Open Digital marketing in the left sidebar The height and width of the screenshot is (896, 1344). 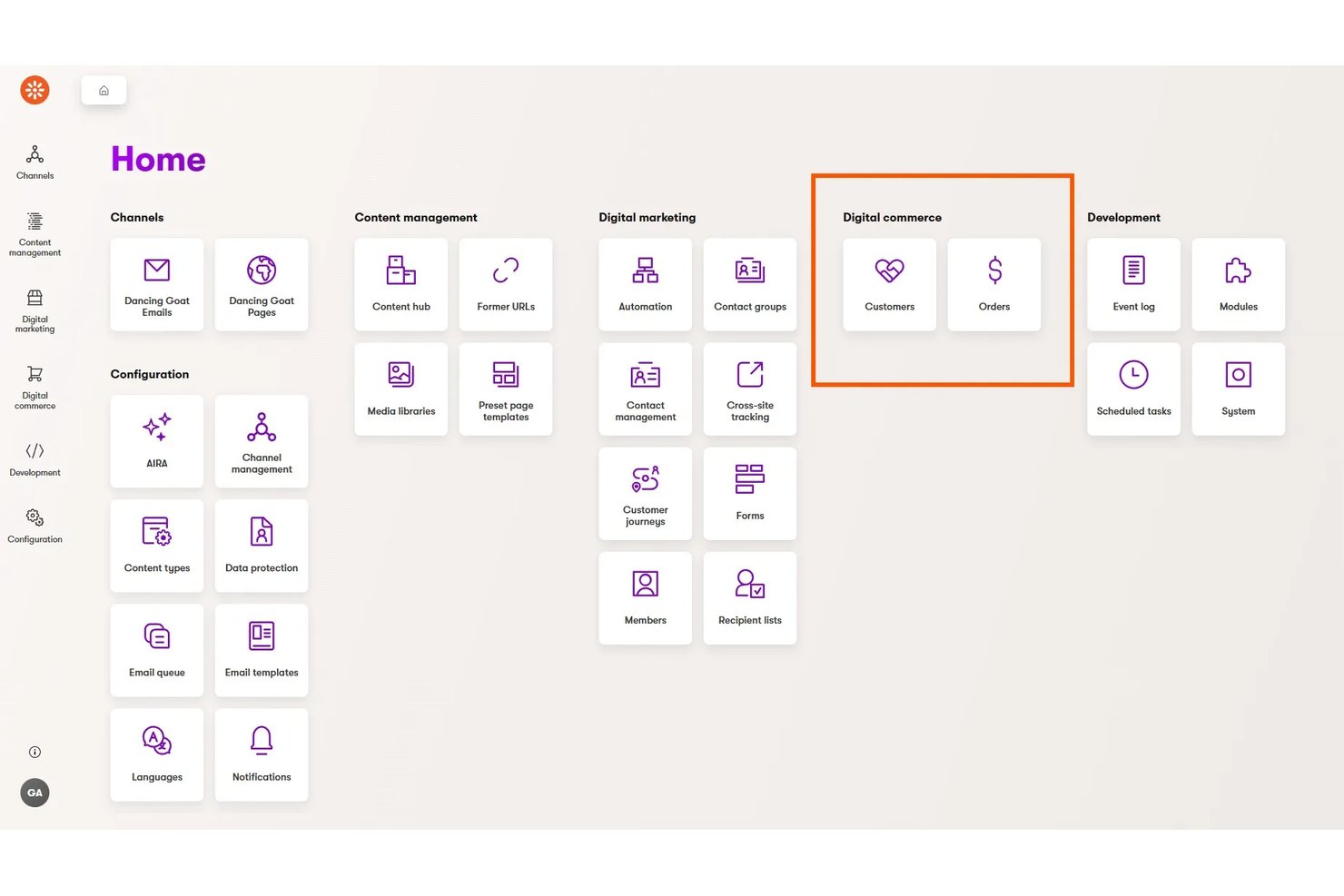click(35, 311)
